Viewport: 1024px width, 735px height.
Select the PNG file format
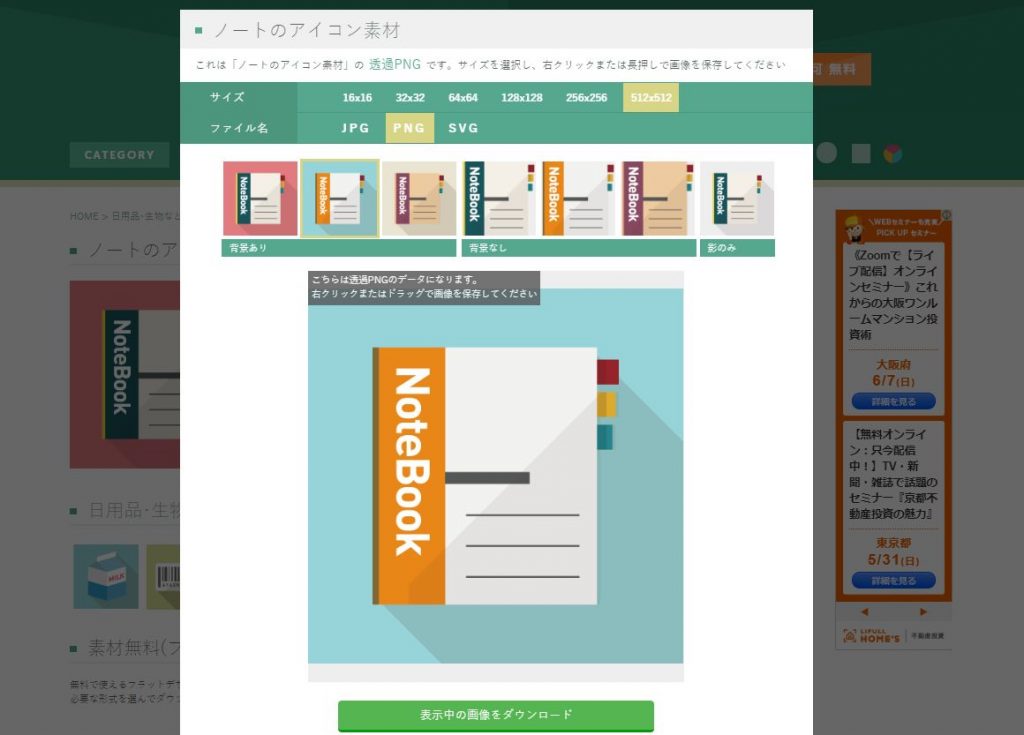[409, 128]
